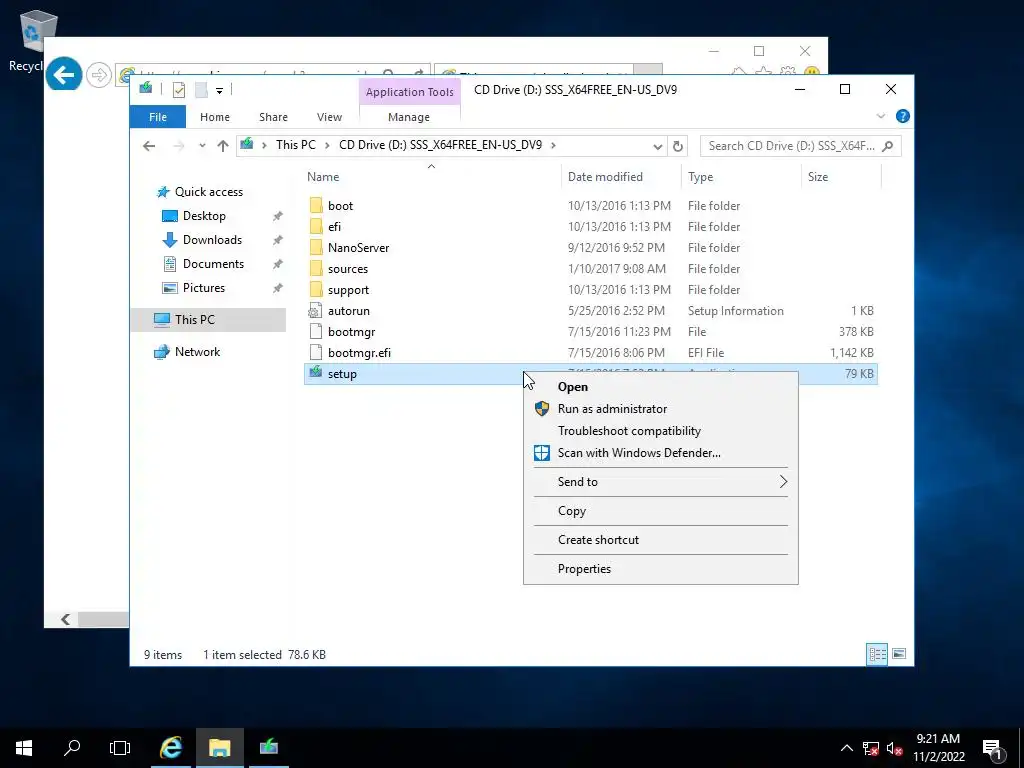
Task: Open taskbar search magnifier
Action: click(x=72, y=748)
